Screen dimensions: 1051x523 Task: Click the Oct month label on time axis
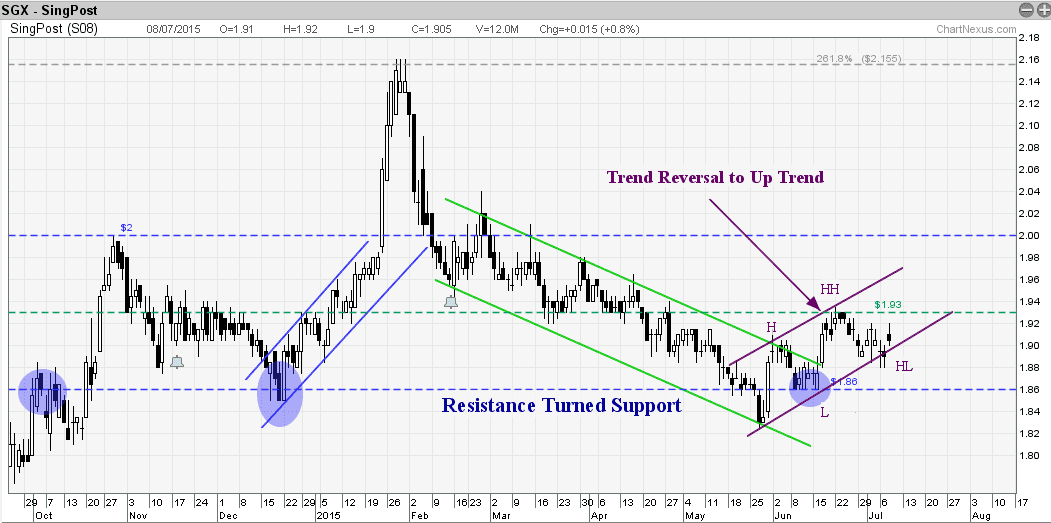tap(43, 516)
